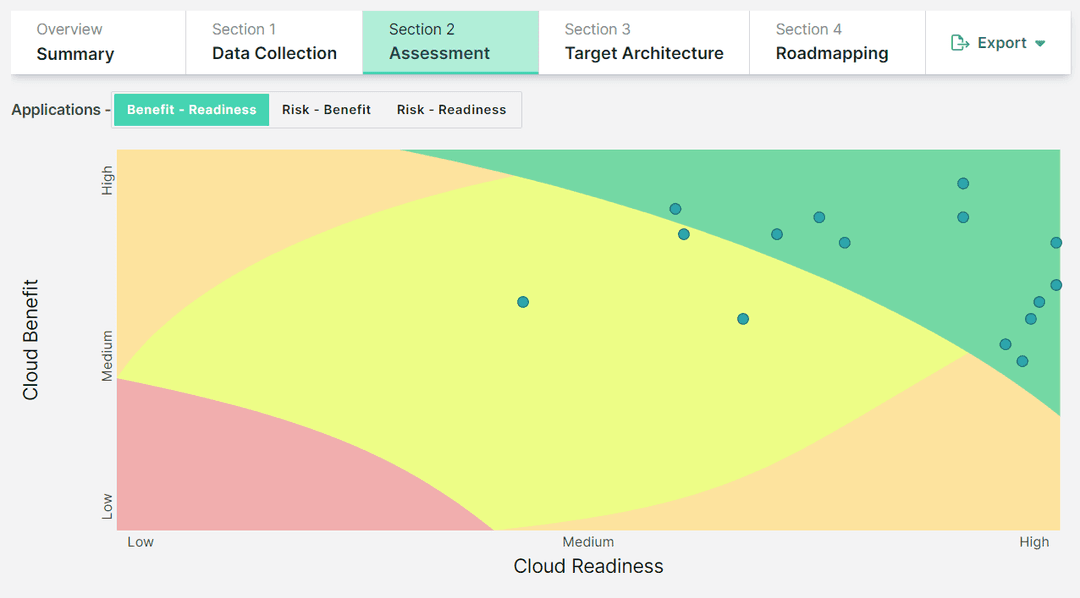Screen dimensions: 1080x598
Task: Switch chart to Risk - Benefit view
Action: (x=326, y=110)
